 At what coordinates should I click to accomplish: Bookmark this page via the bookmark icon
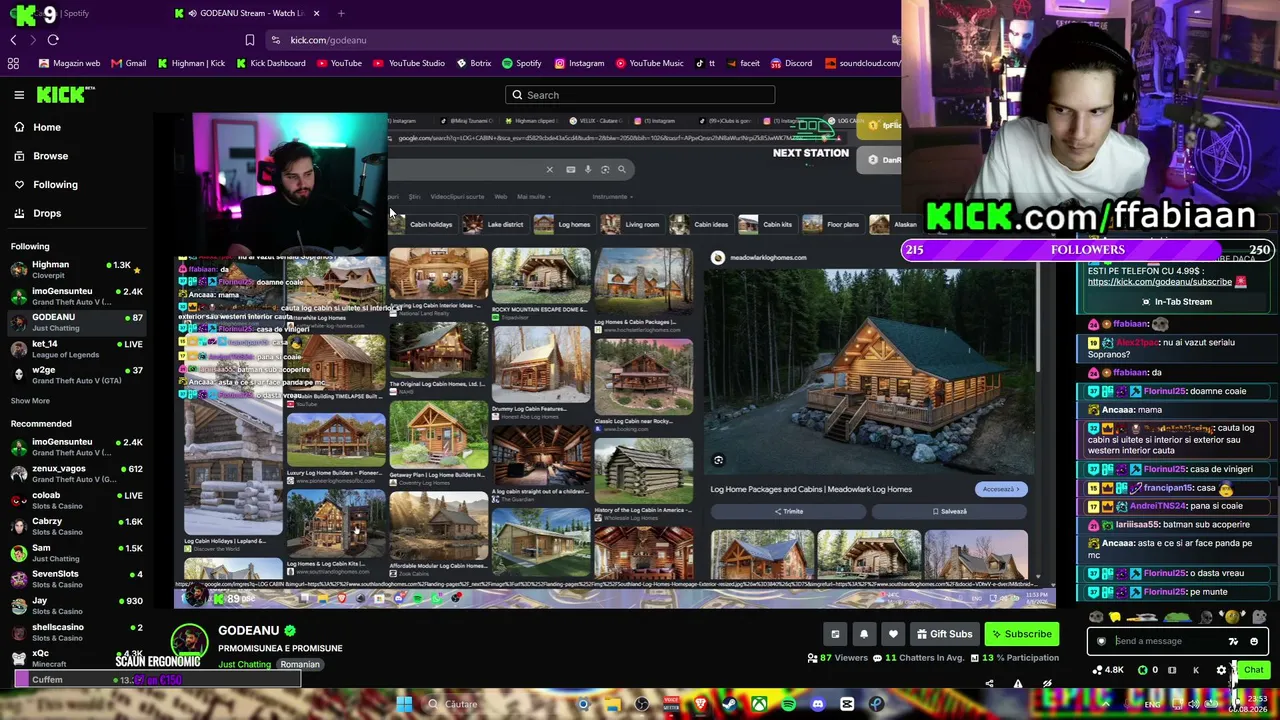pyautogui.click(x=250, y=40)
